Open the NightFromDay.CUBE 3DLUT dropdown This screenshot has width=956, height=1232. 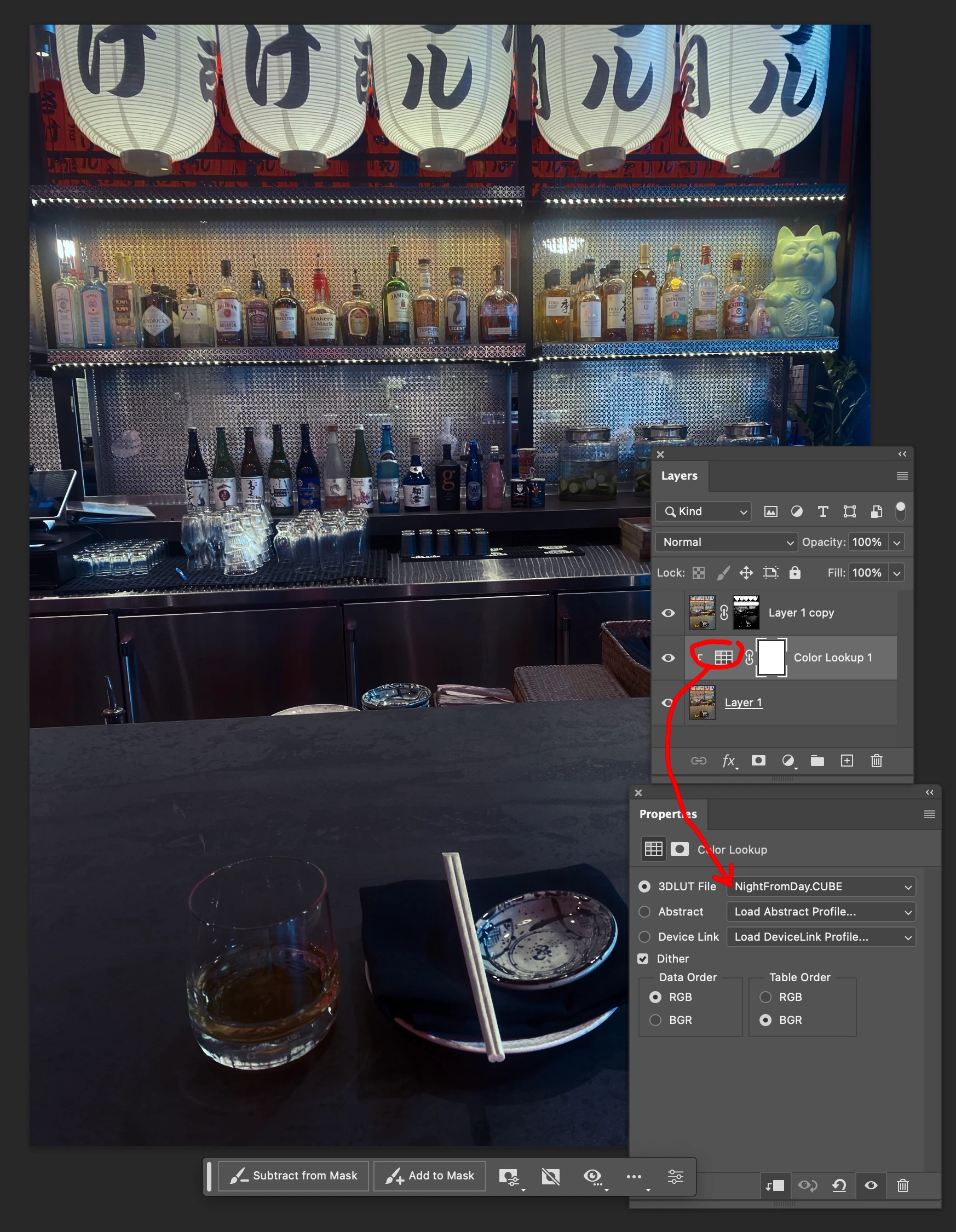[821, 886]
